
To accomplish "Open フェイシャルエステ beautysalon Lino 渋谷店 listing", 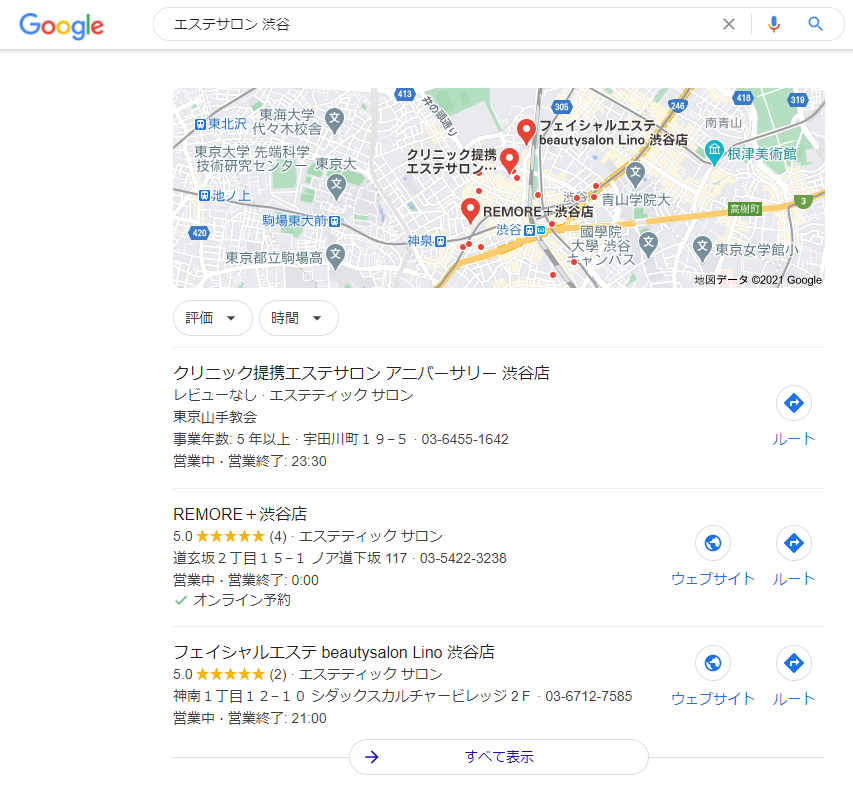I will (334, 652).
